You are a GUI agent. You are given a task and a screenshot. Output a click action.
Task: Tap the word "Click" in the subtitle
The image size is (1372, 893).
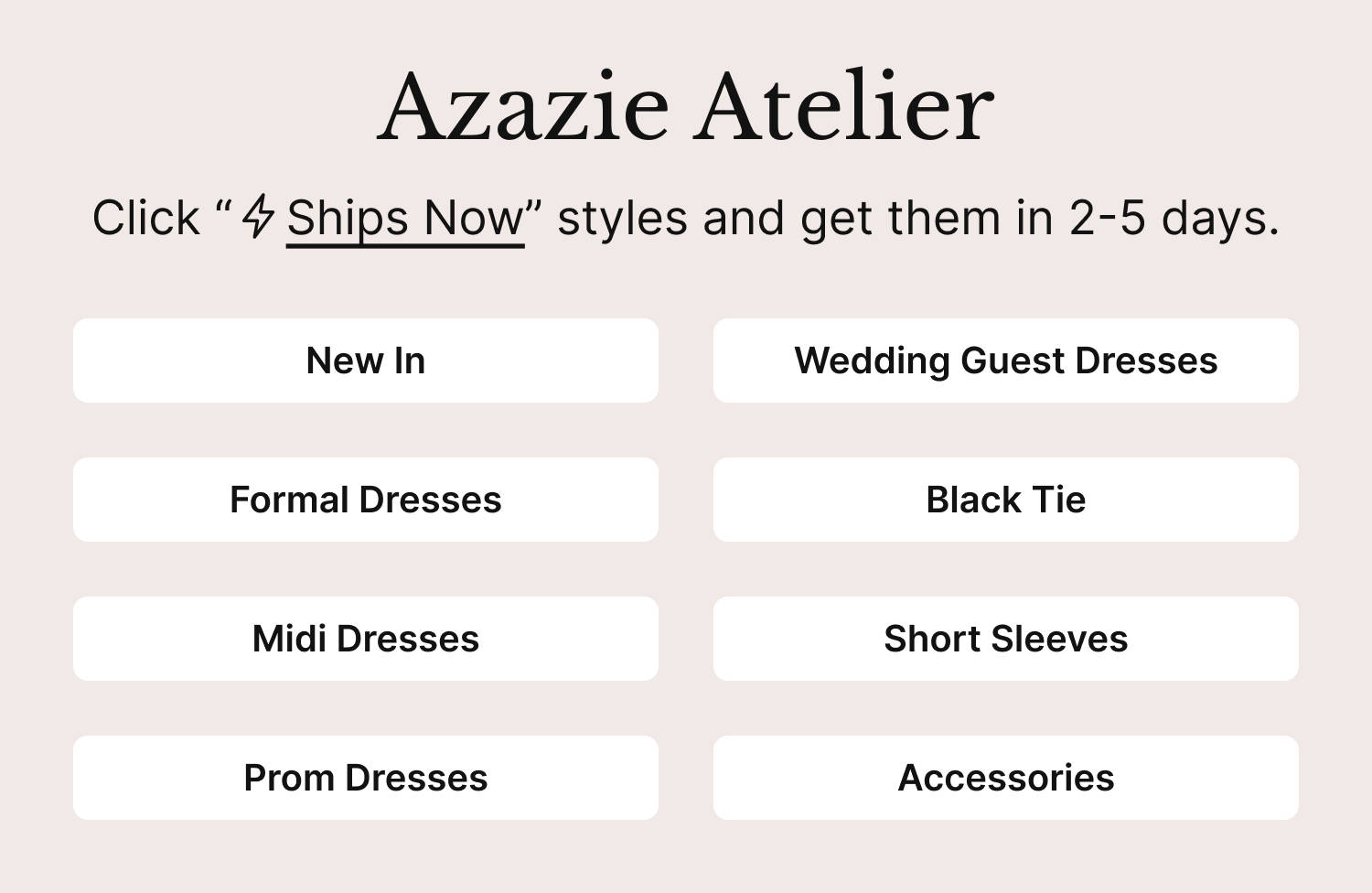point(145,219)
